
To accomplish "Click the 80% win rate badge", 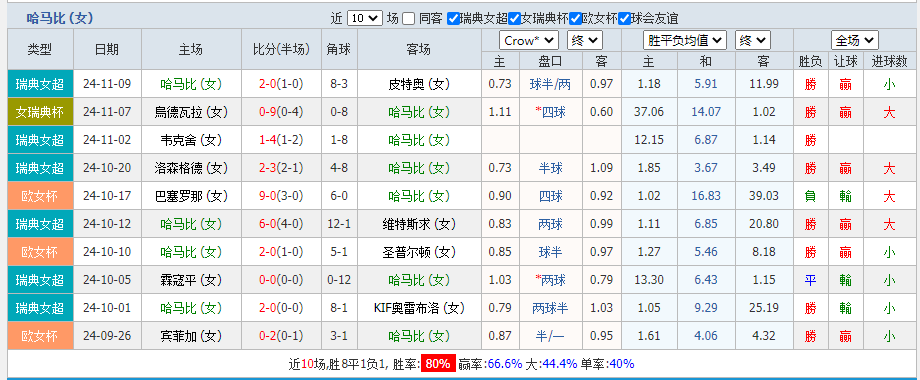I will click(x=437, y=364).
